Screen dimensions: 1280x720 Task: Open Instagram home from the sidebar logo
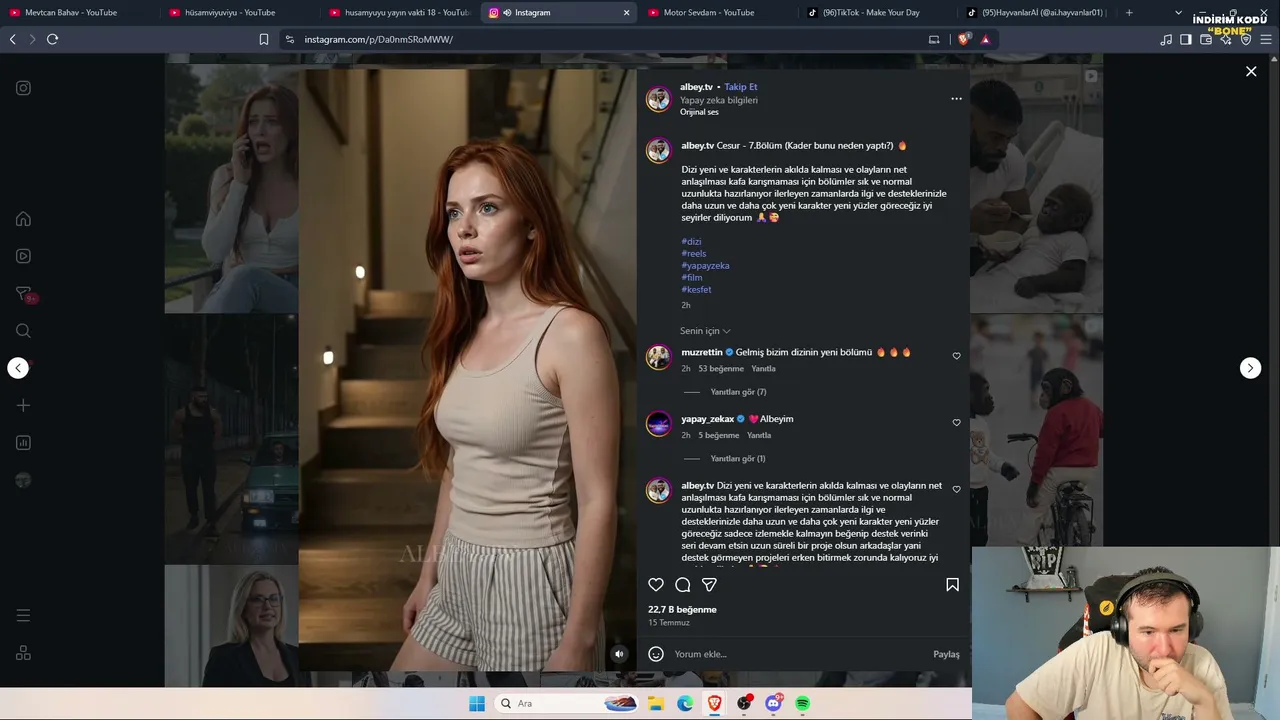[23, 88]
